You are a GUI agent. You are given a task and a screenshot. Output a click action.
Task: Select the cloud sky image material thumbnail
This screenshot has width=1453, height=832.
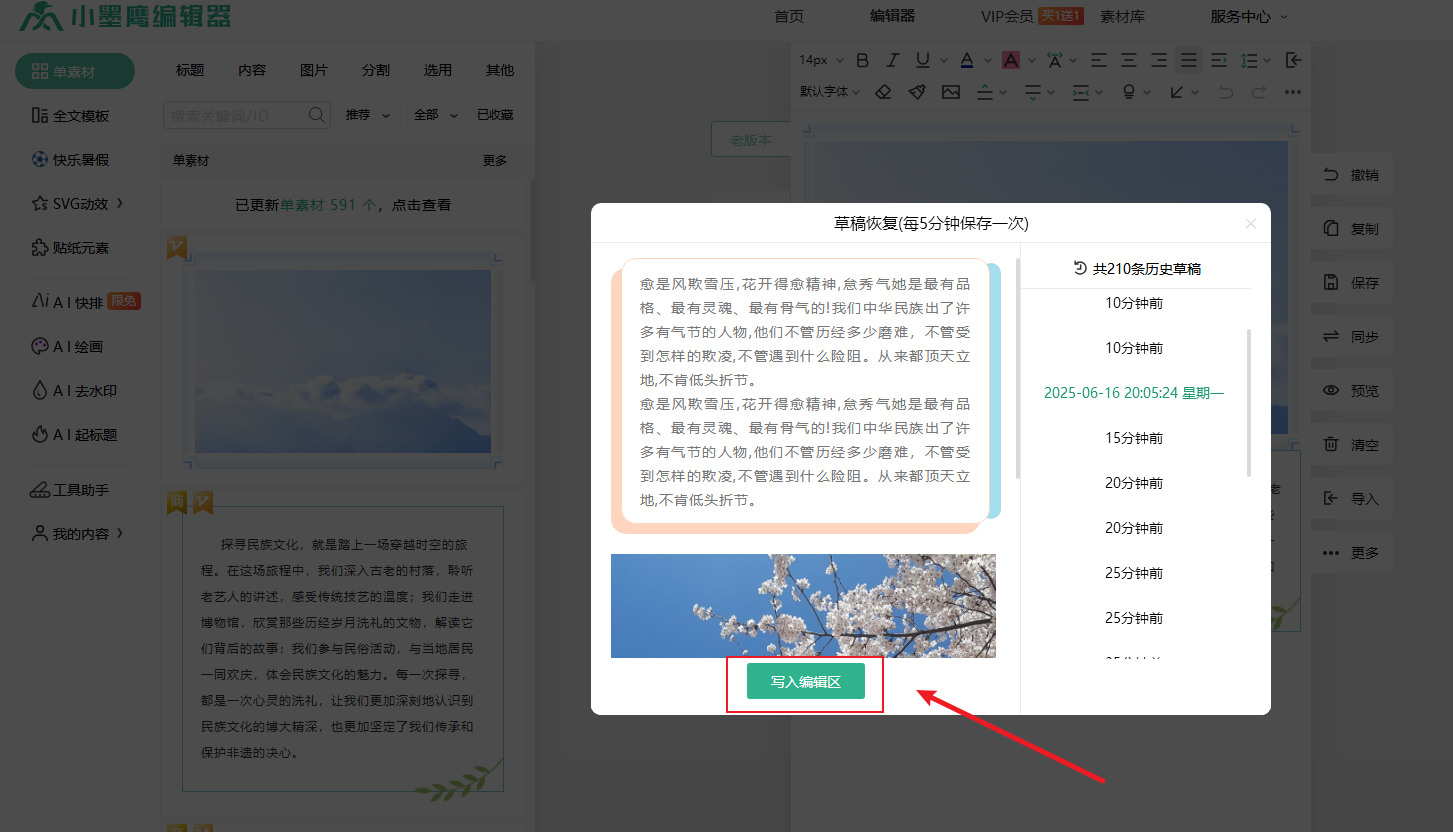[343, 361]
